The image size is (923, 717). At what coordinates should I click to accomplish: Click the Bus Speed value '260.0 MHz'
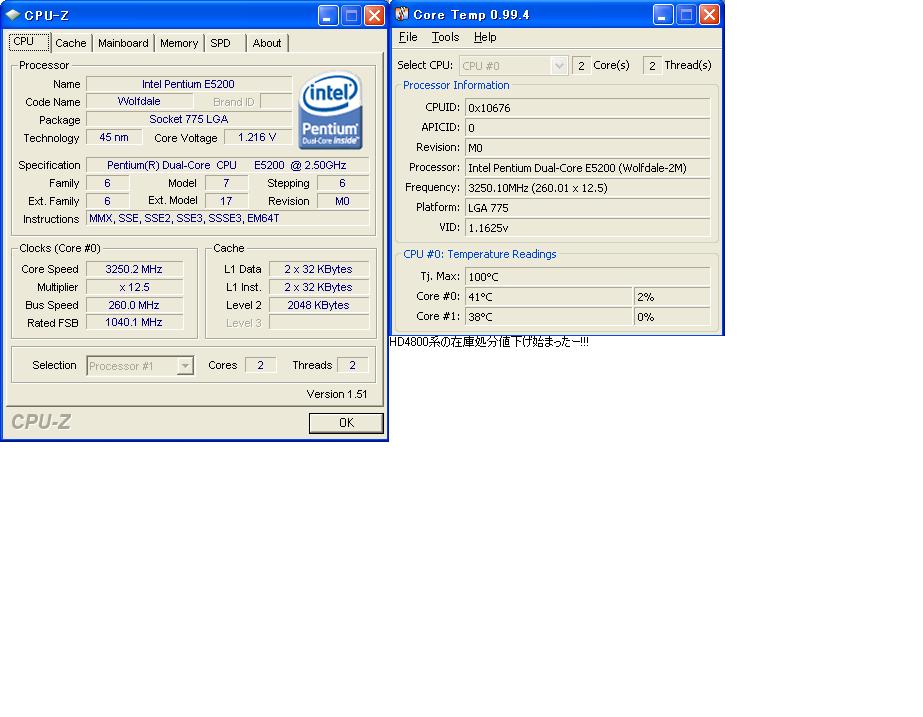click(134, 305)
